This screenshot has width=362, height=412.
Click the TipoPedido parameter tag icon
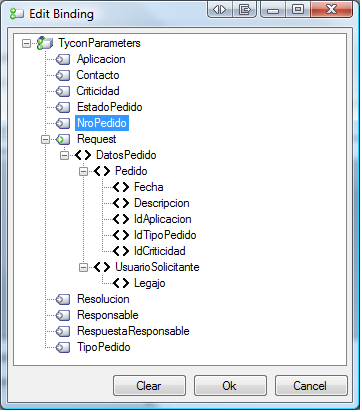pos(63,347)
